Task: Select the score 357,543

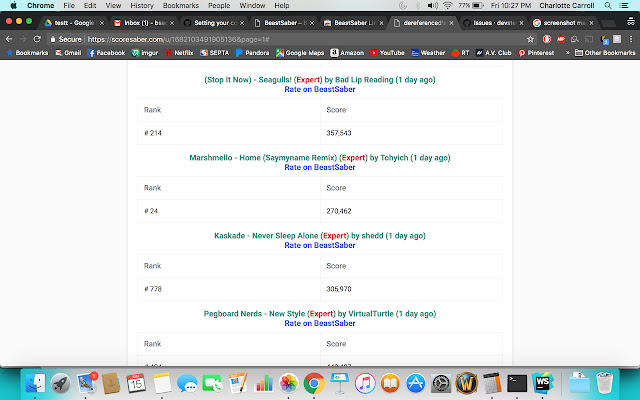Action: click(339, 133)
